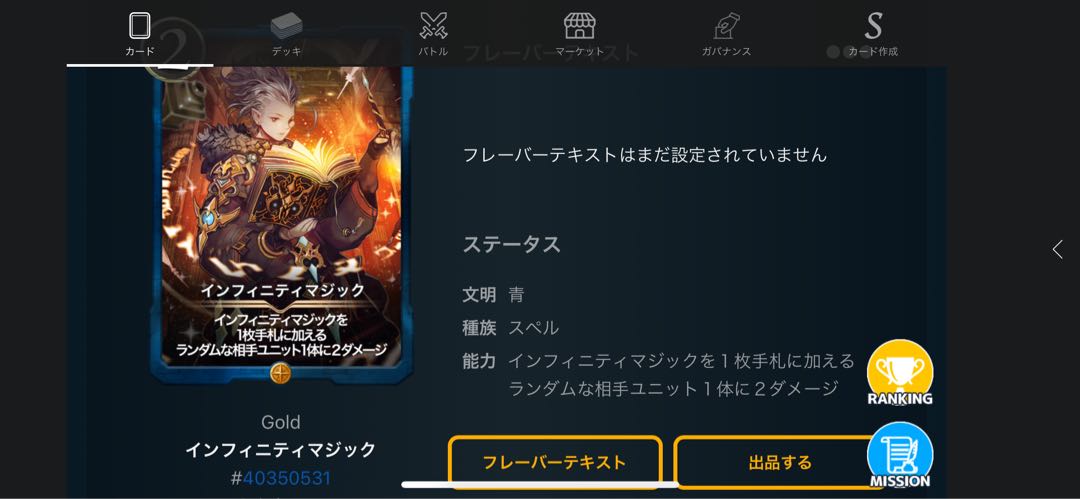Screen dimensions: 1080x499
Task: Open the デッキ deck stack icon
Action: coord(286,26)
